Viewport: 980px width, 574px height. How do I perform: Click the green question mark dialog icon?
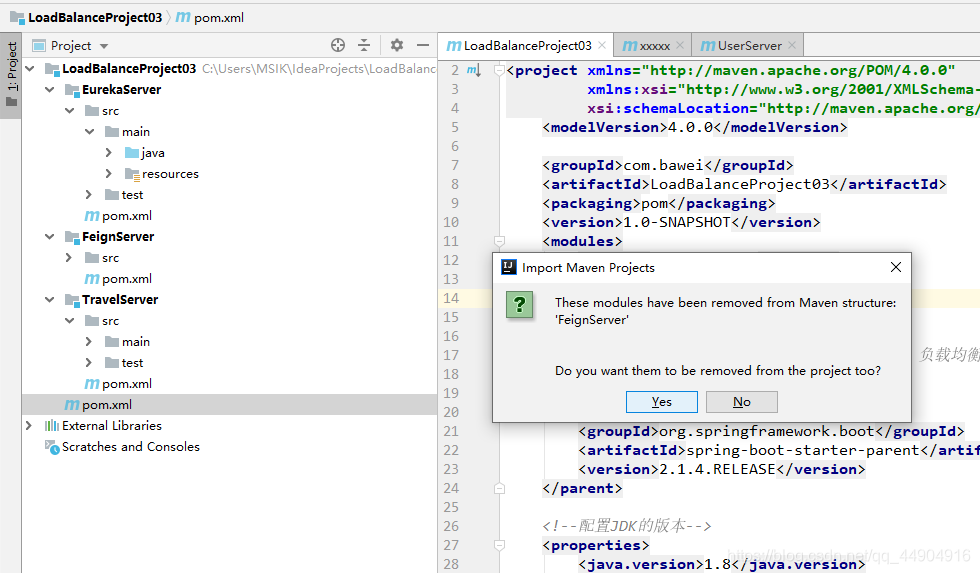(x=519, y=305)
